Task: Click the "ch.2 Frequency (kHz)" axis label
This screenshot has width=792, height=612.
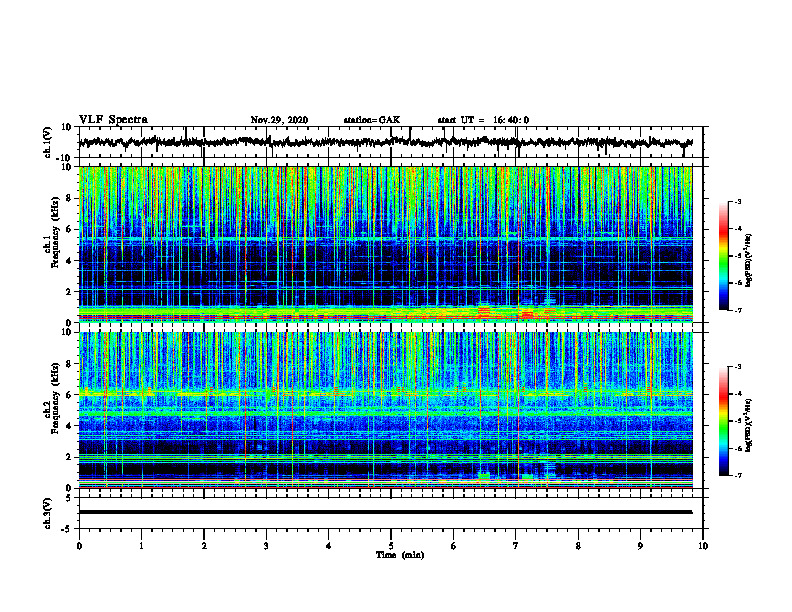Action: [52, 398]
